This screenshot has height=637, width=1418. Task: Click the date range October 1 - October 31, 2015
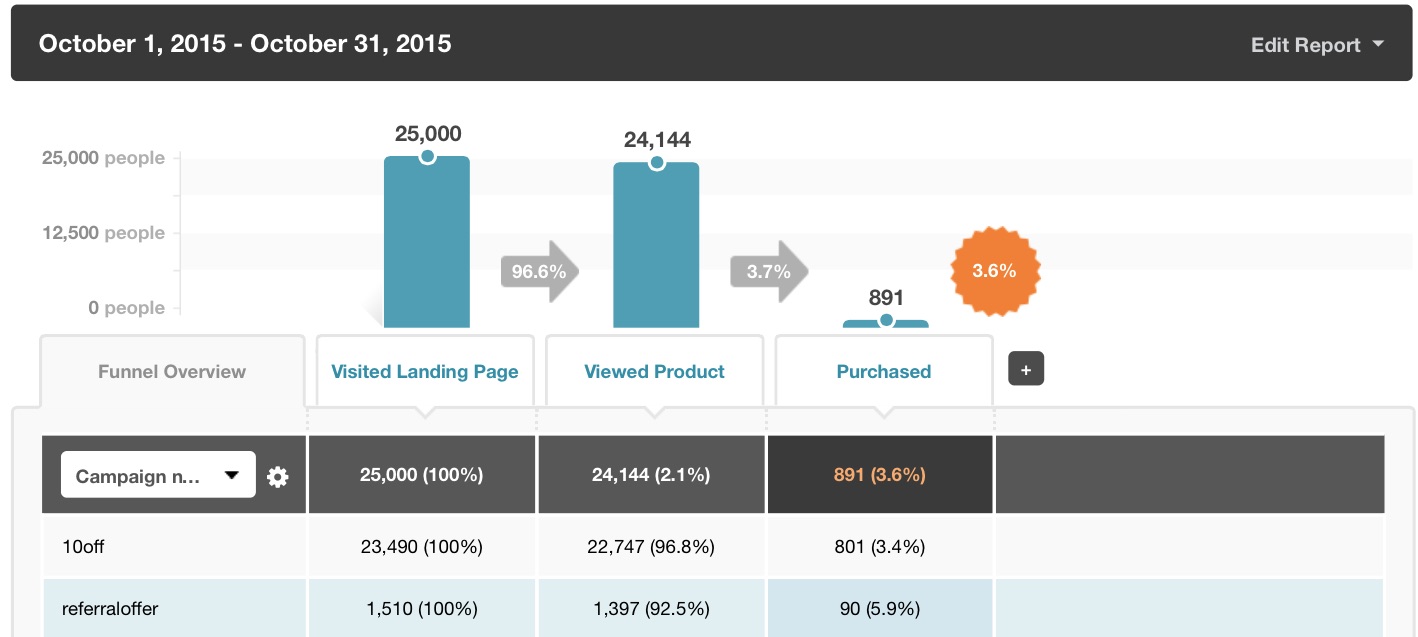tap(245, 44)
